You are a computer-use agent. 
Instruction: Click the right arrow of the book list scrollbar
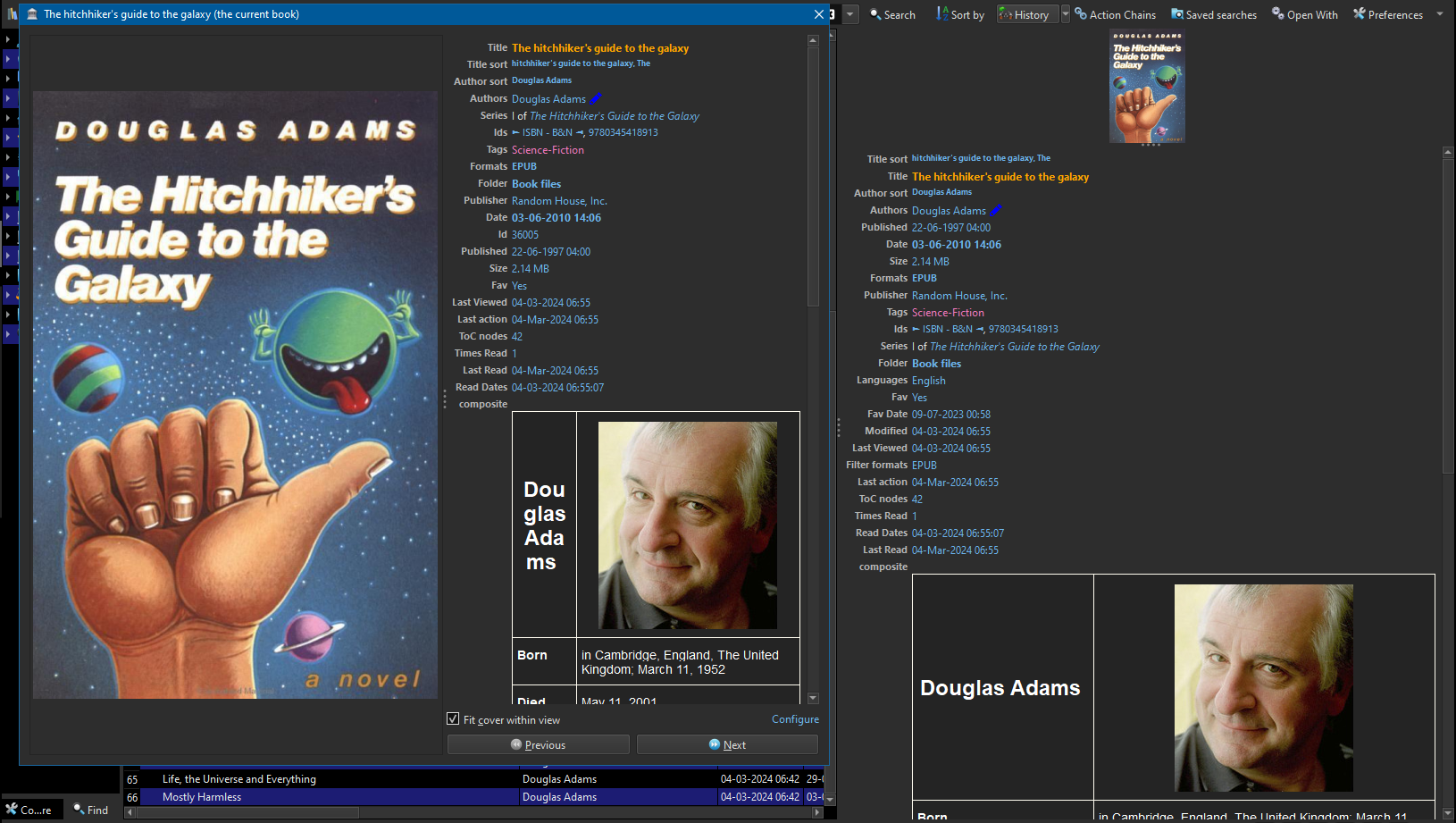pyautogui.click(x=817, y=813)
